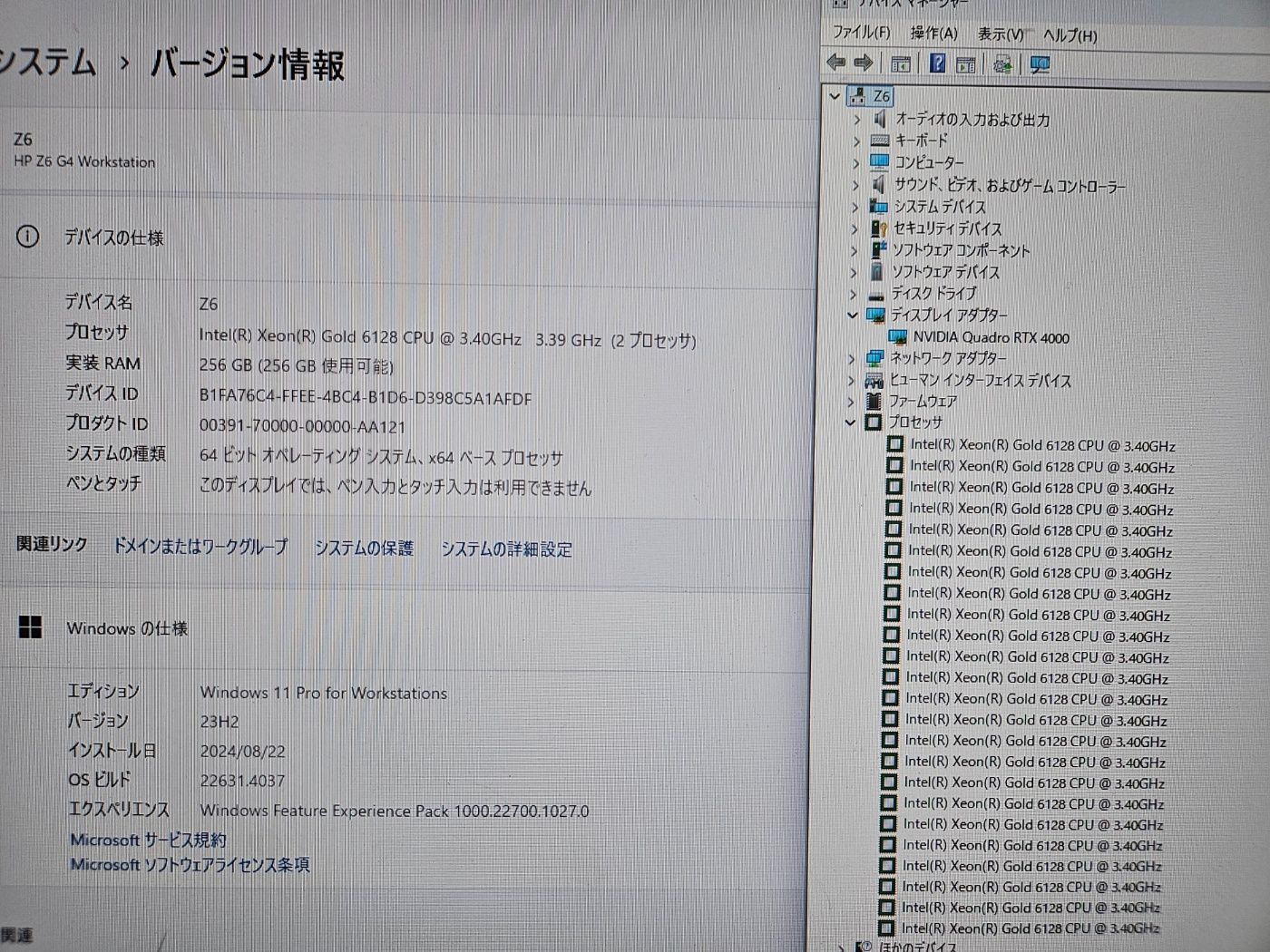Image resolution: width=1270 pixels, height=952 pixels.
Task: Click network icon beside ネットワーク アダプター
Action: coord(874,358)
